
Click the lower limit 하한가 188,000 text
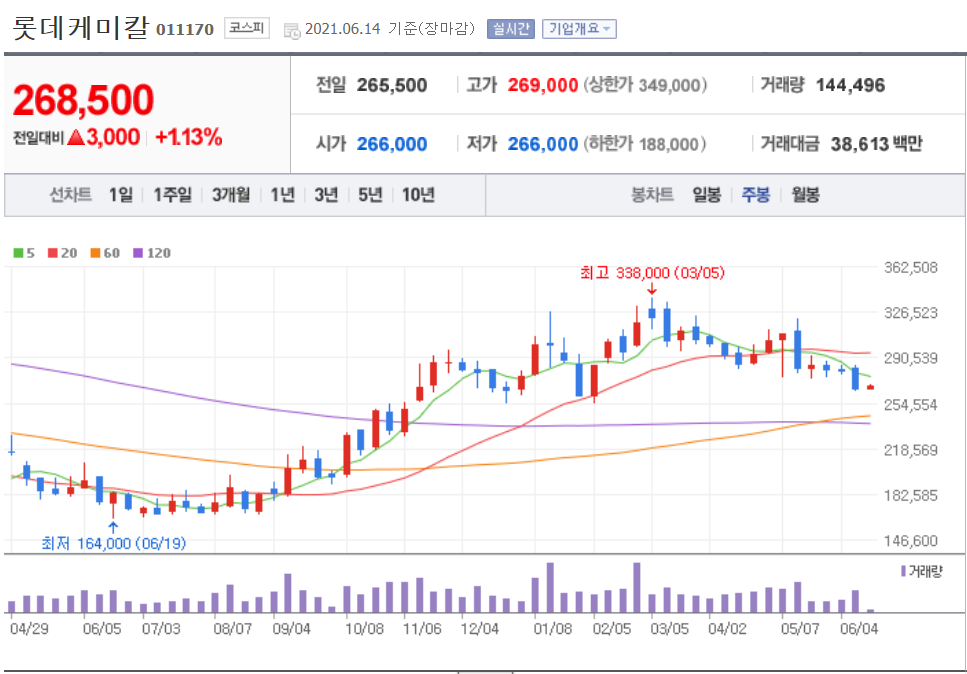click(644, 144)
